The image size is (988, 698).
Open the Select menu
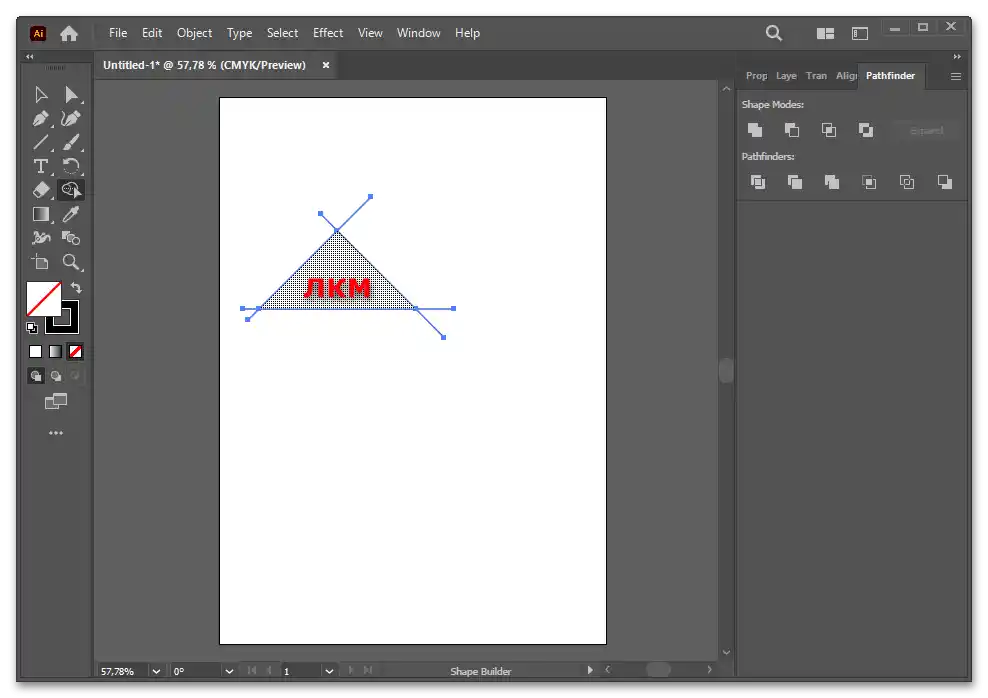282,33
